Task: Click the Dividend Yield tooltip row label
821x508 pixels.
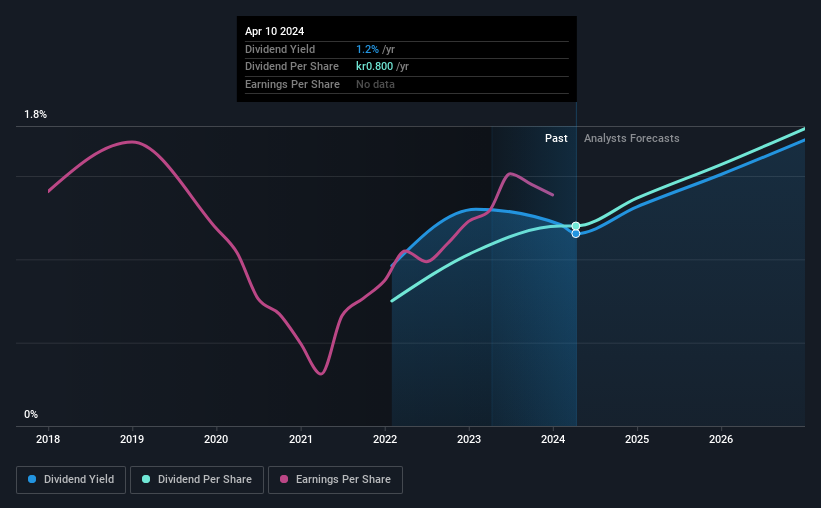Action: point(280,49)
